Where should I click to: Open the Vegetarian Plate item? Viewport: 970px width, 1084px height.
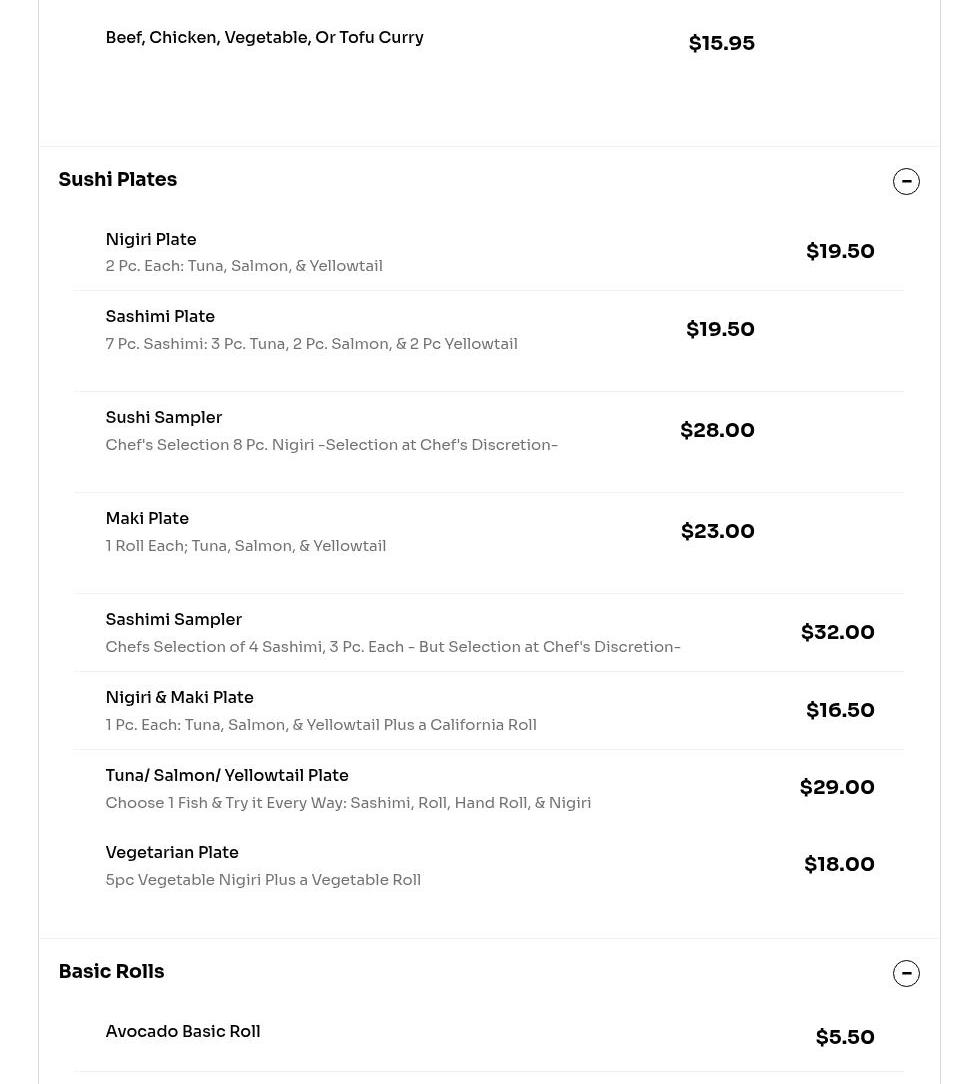[x=172, y=853]
